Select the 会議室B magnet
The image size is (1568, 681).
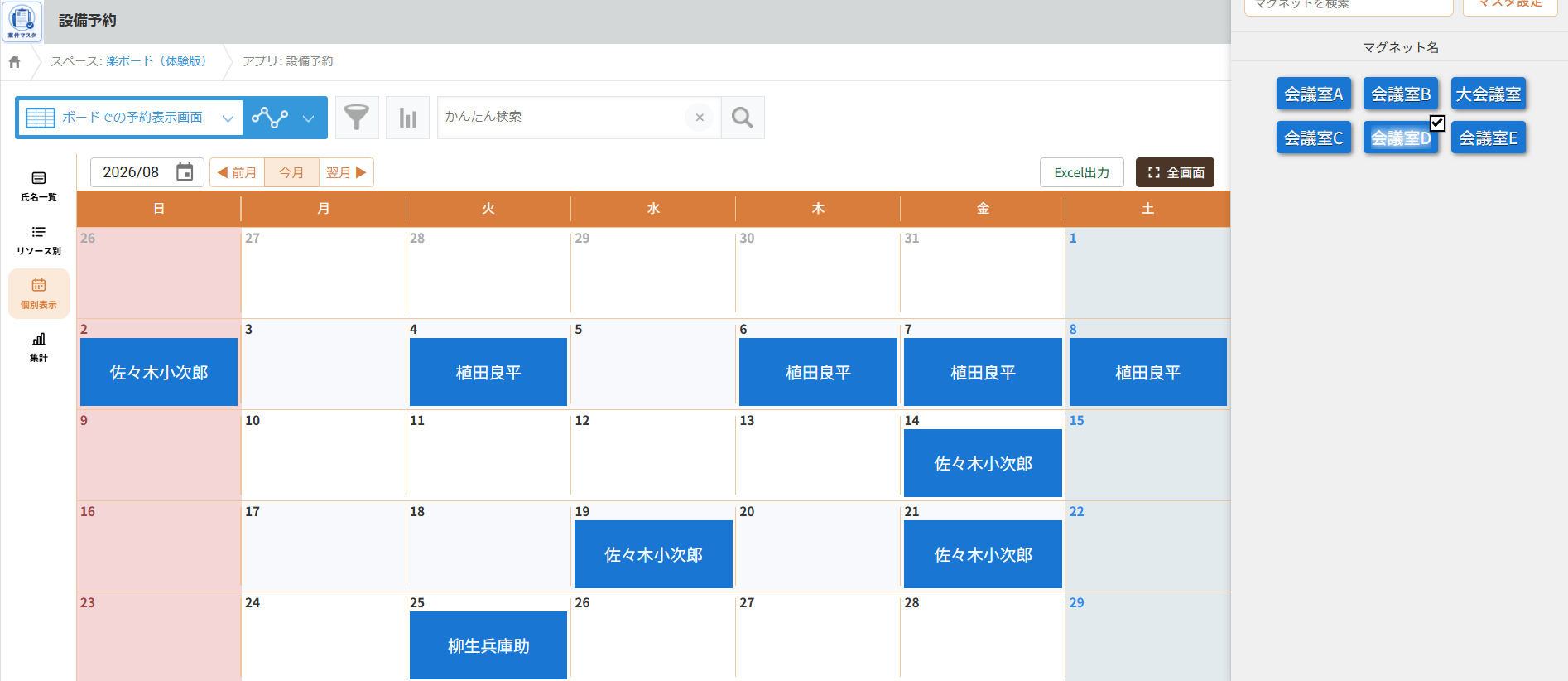(1401, 94)
